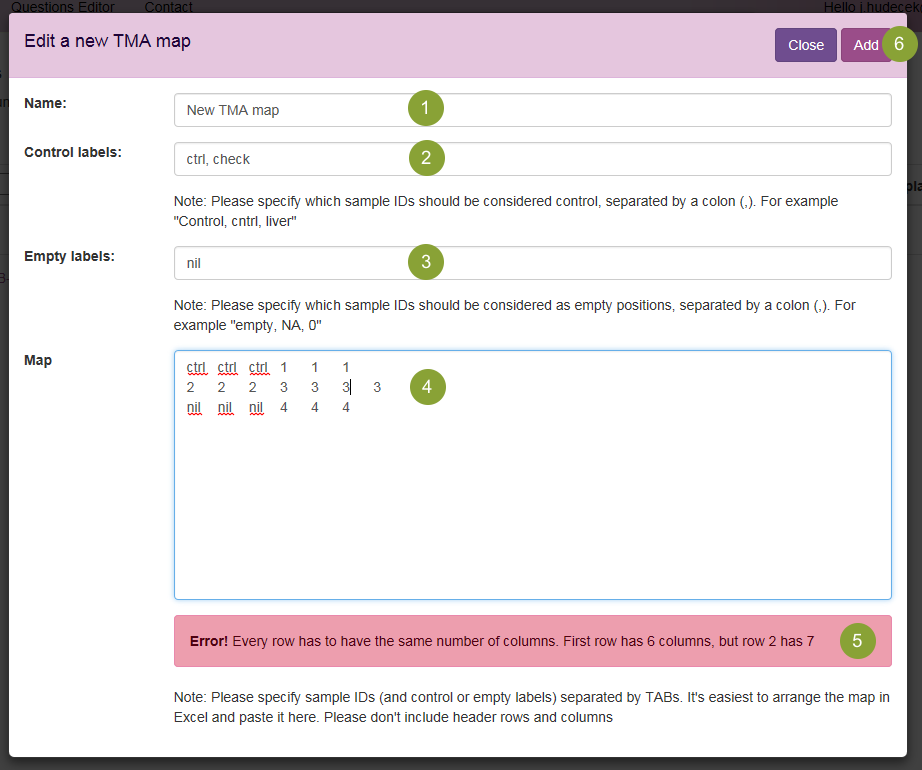Click the Empty labels: field label
This screenshot has width=922, height=770.
(69, 256)
